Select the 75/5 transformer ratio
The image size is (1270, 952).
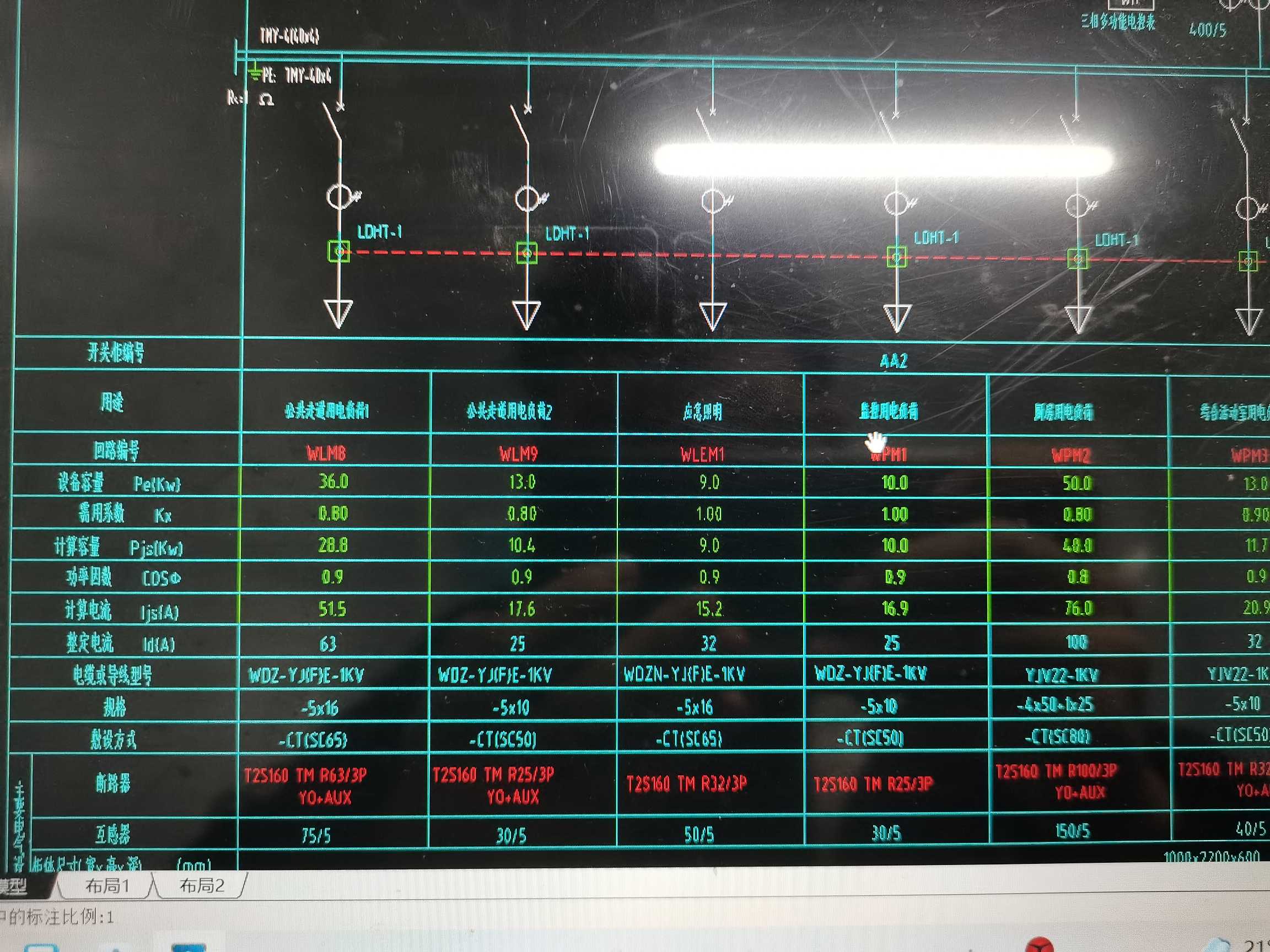(316, 836)
